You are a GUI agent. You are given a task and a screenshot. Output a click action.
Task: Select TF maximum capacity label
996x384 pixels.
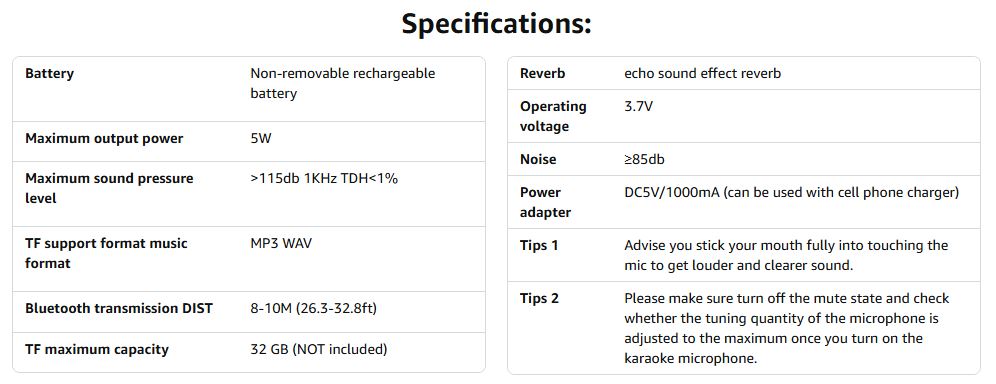coord(97,350)
